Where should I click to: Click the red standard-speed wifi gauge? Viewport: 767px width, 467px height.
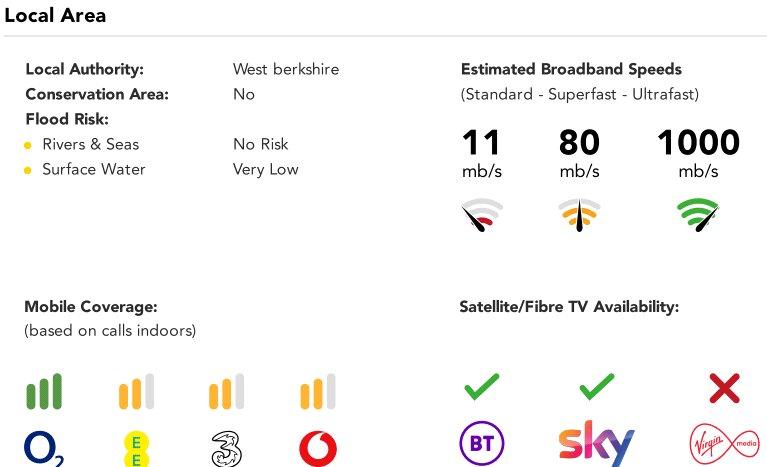[482, 214]
